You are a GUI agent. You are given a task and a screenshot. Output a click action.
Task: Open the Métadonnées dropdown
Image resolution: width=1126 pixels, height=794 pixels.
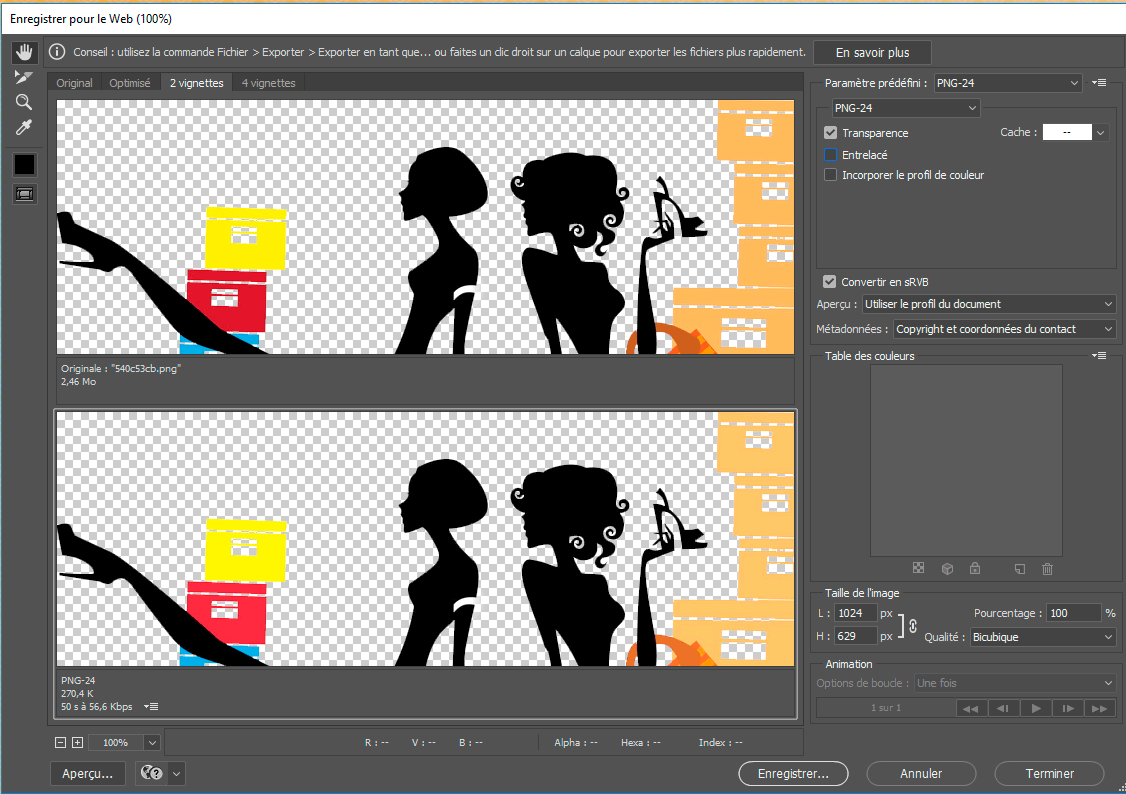coord(1004,329)
